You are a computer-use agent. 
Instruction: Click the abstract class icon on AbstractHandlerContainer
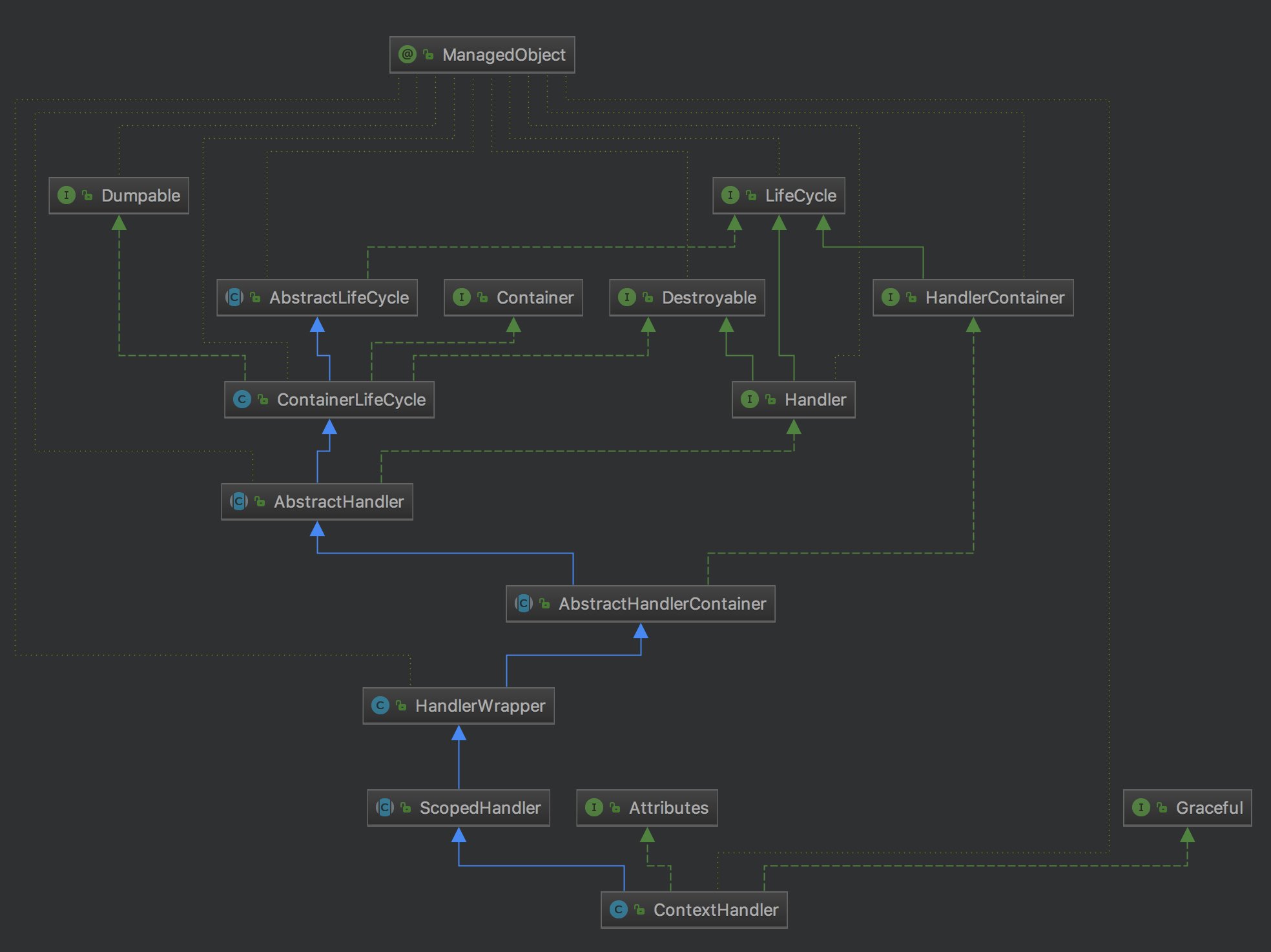pos(524,603)
